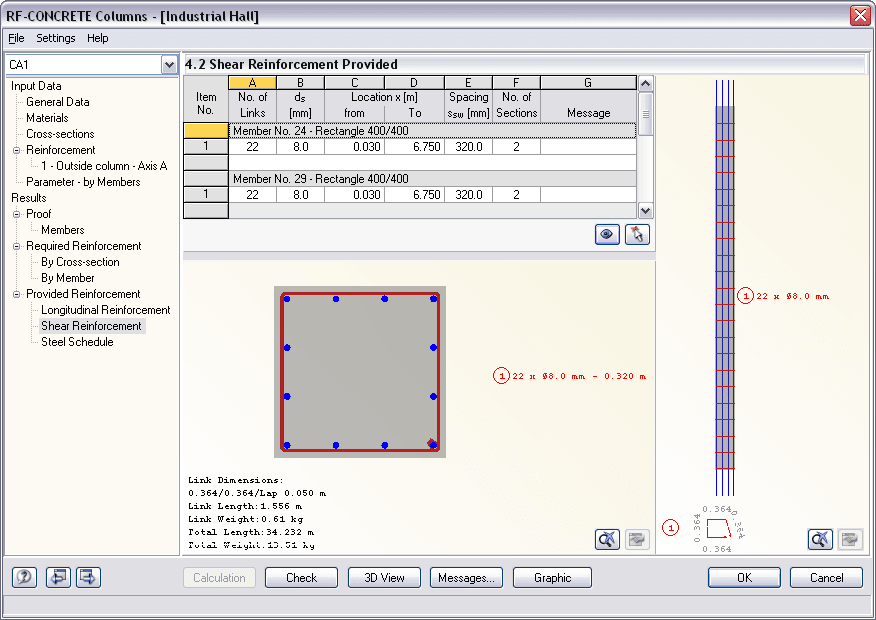Open the File menu
Image resolution: width=876 pixels, height=620 pixels.
point(16,38)
